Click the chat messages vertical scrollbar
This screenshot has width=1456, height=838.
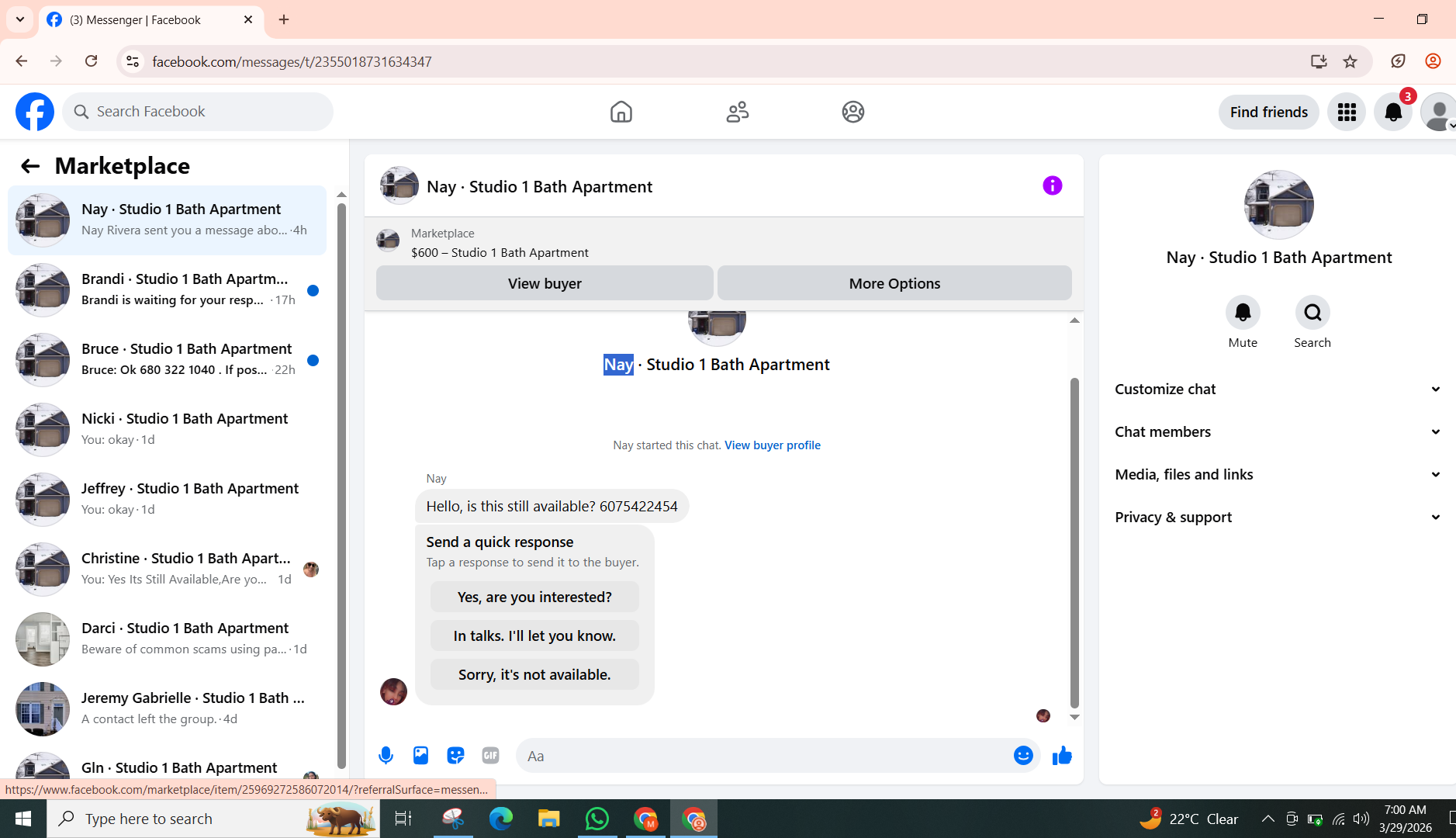click(x=1074, y=542)
